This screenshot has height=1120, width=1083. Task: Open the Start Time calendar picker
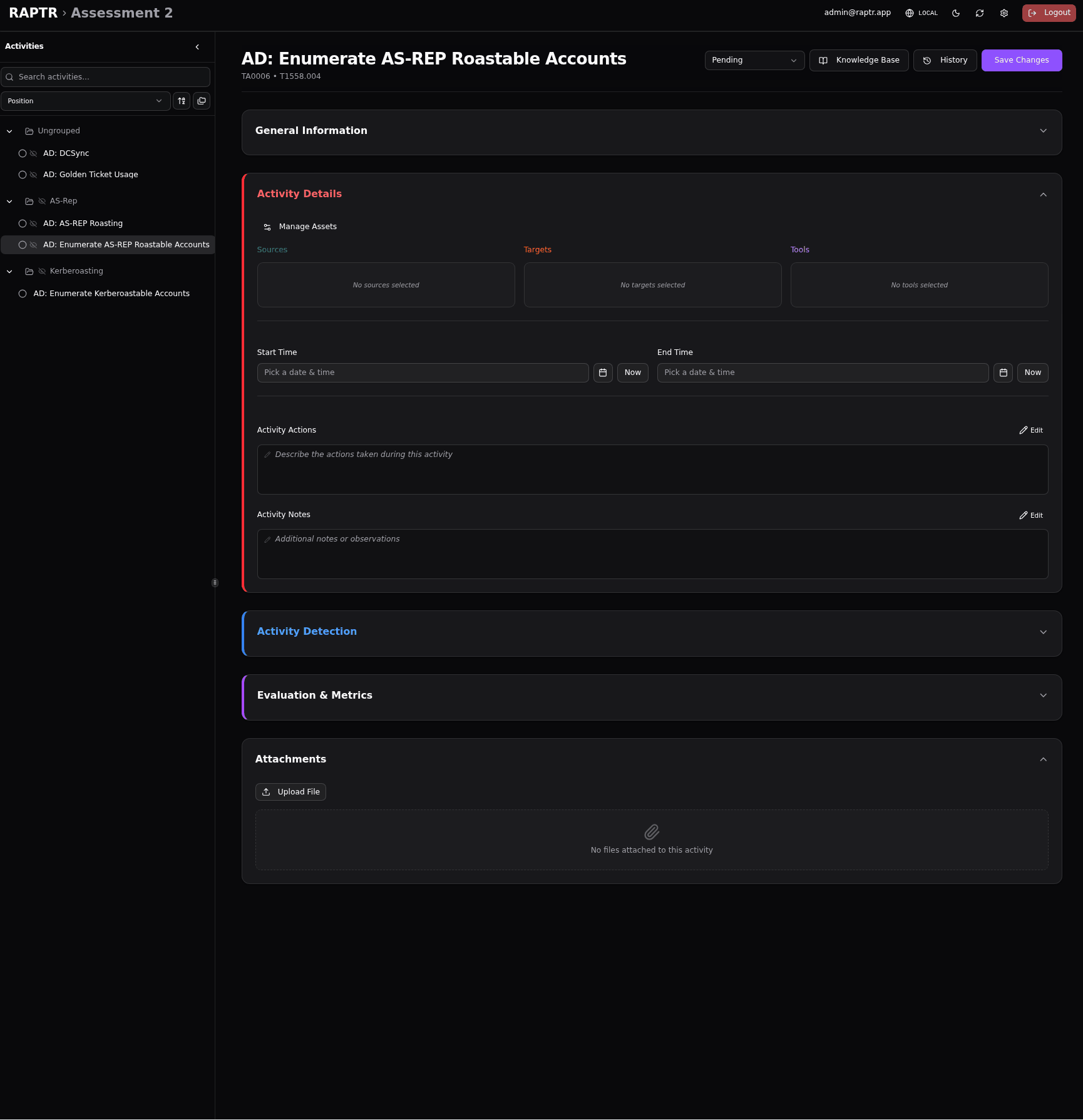pos(603,372)
